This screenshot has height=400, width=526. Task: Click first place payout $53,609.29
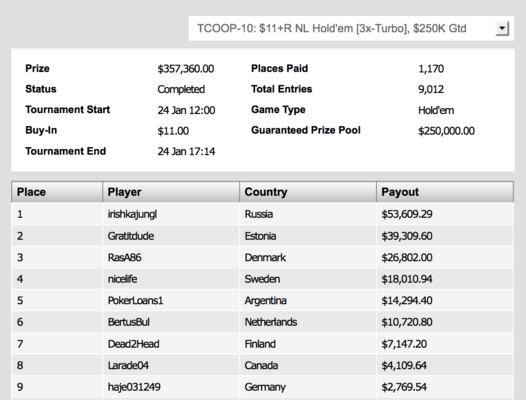pyautogui.click(x=407, y=214)
